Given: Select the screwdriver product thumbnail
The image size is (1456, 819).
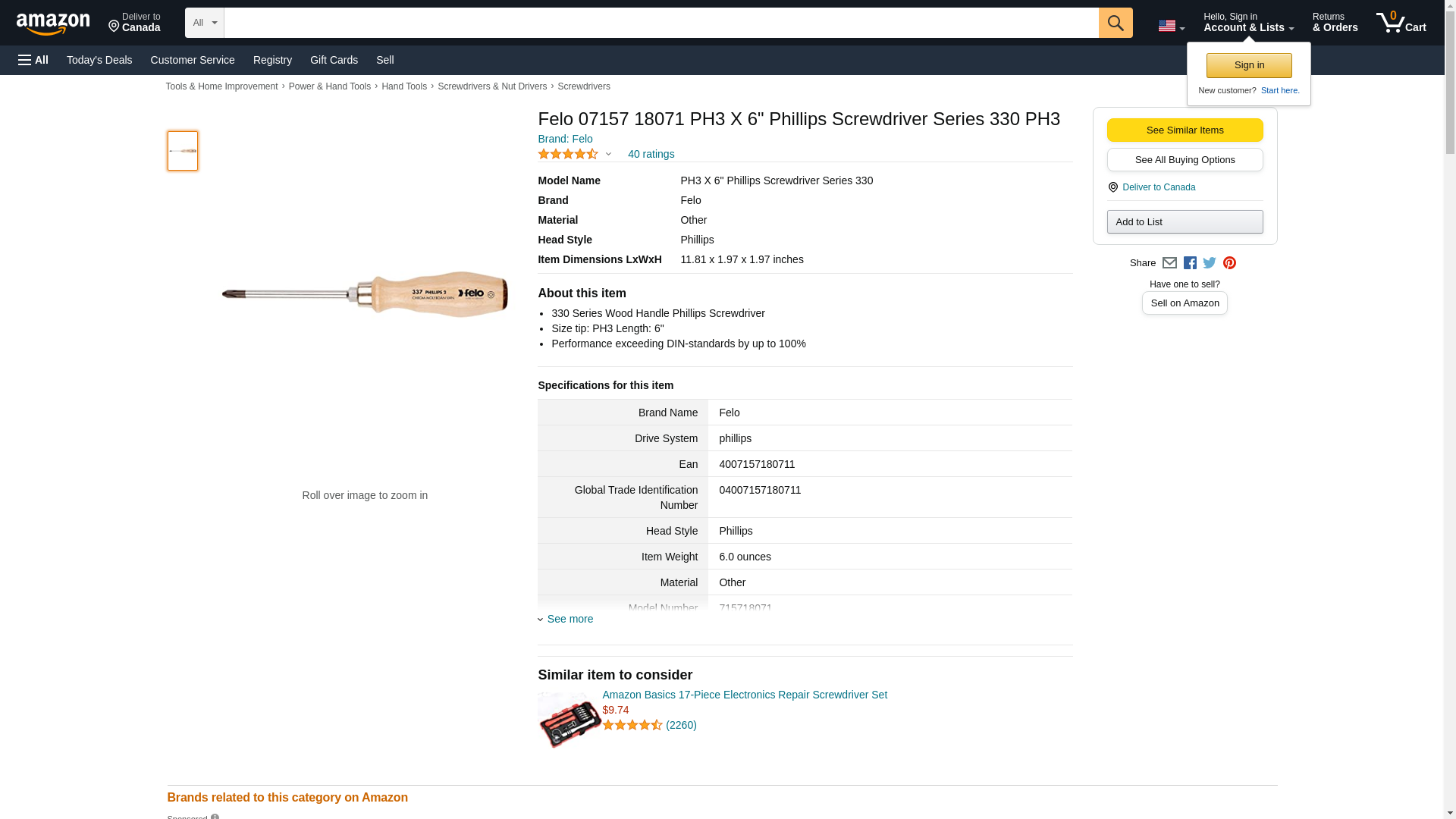Looking at the screenshot, I should [x=183, y=151].
